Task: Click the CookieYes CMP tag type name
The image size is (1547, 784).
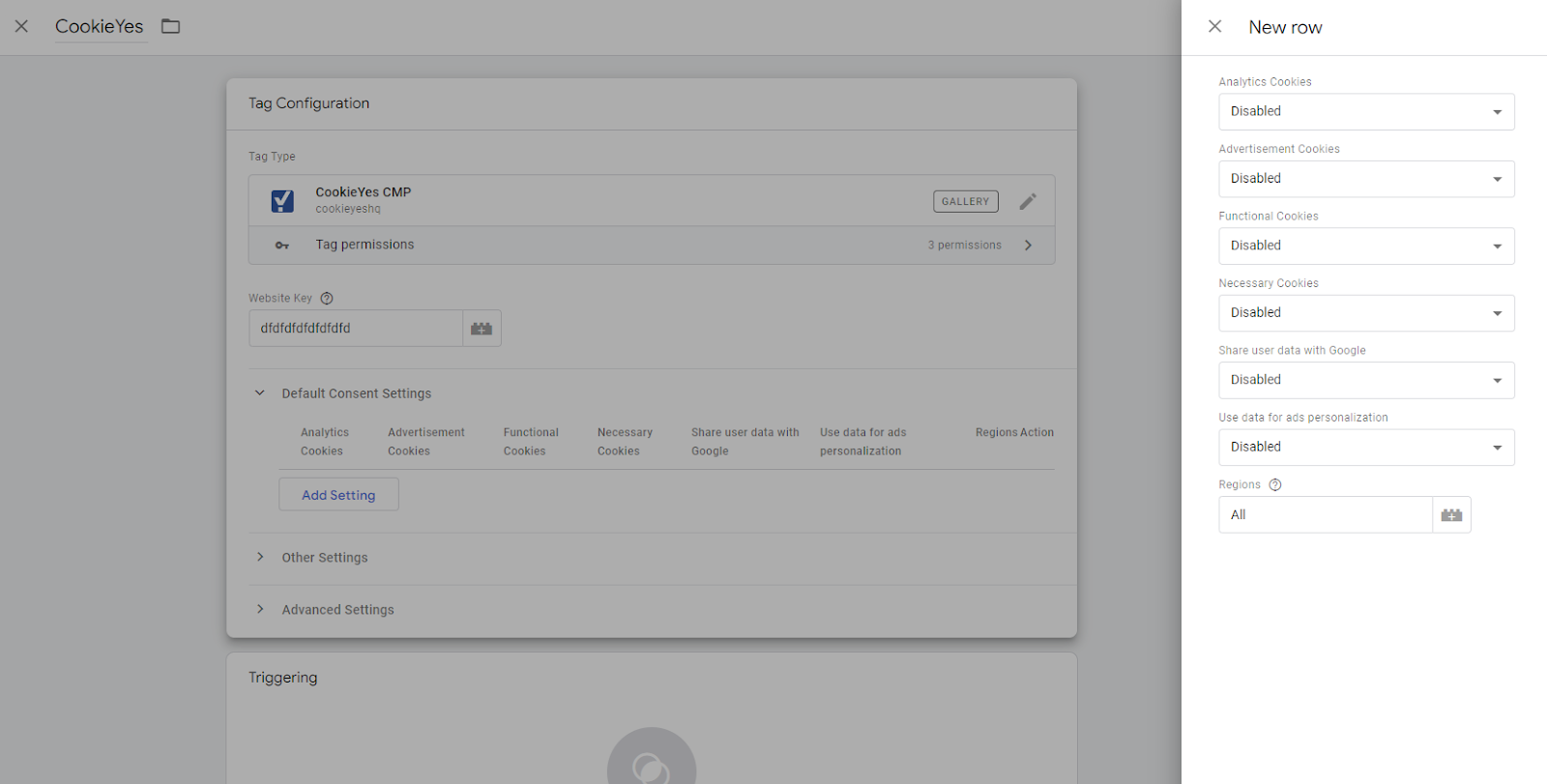Action: pyautogui.click(x=364, y=192)
